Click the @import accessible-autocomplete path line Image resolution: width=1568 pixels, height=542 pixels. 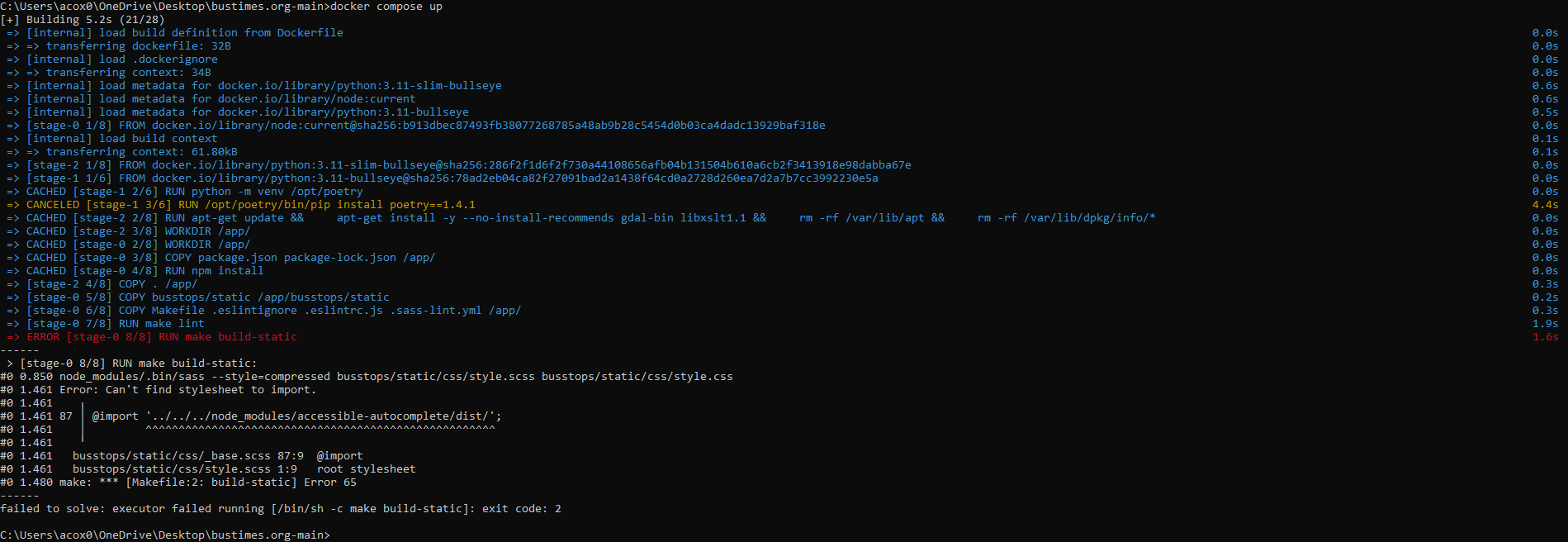(x=296, y=416)
